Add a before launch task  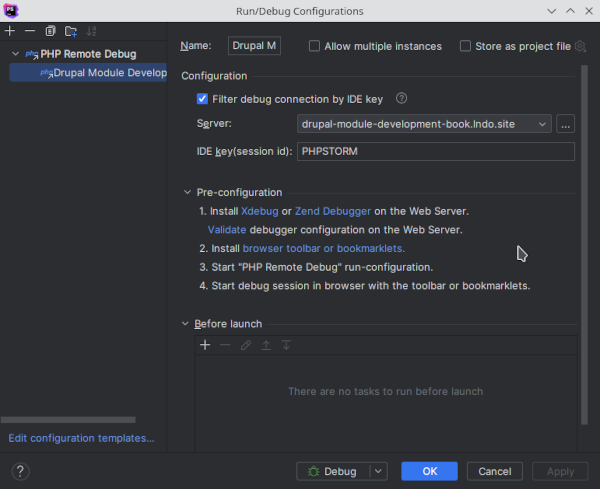[x=205, y=345]
